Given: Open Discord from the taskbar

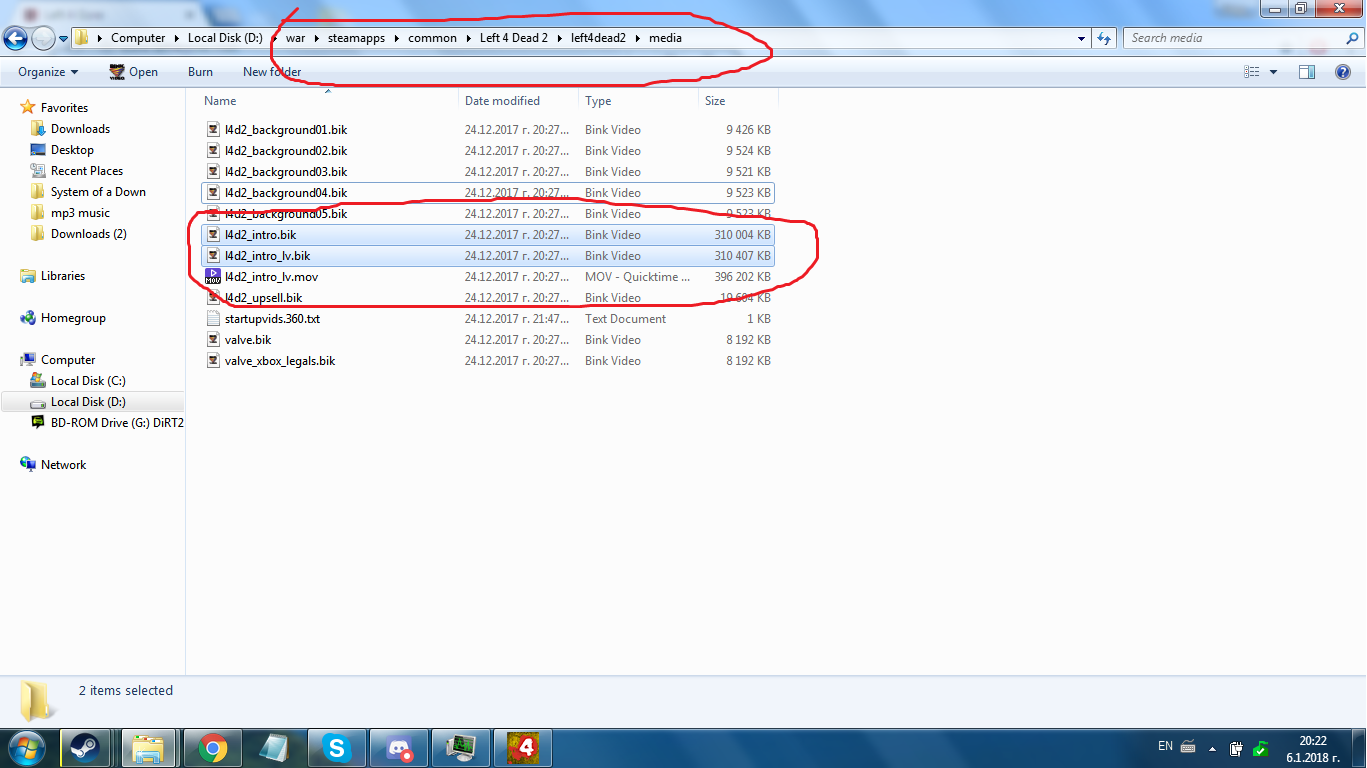Looking at the screenshot, I should (397, 748).
